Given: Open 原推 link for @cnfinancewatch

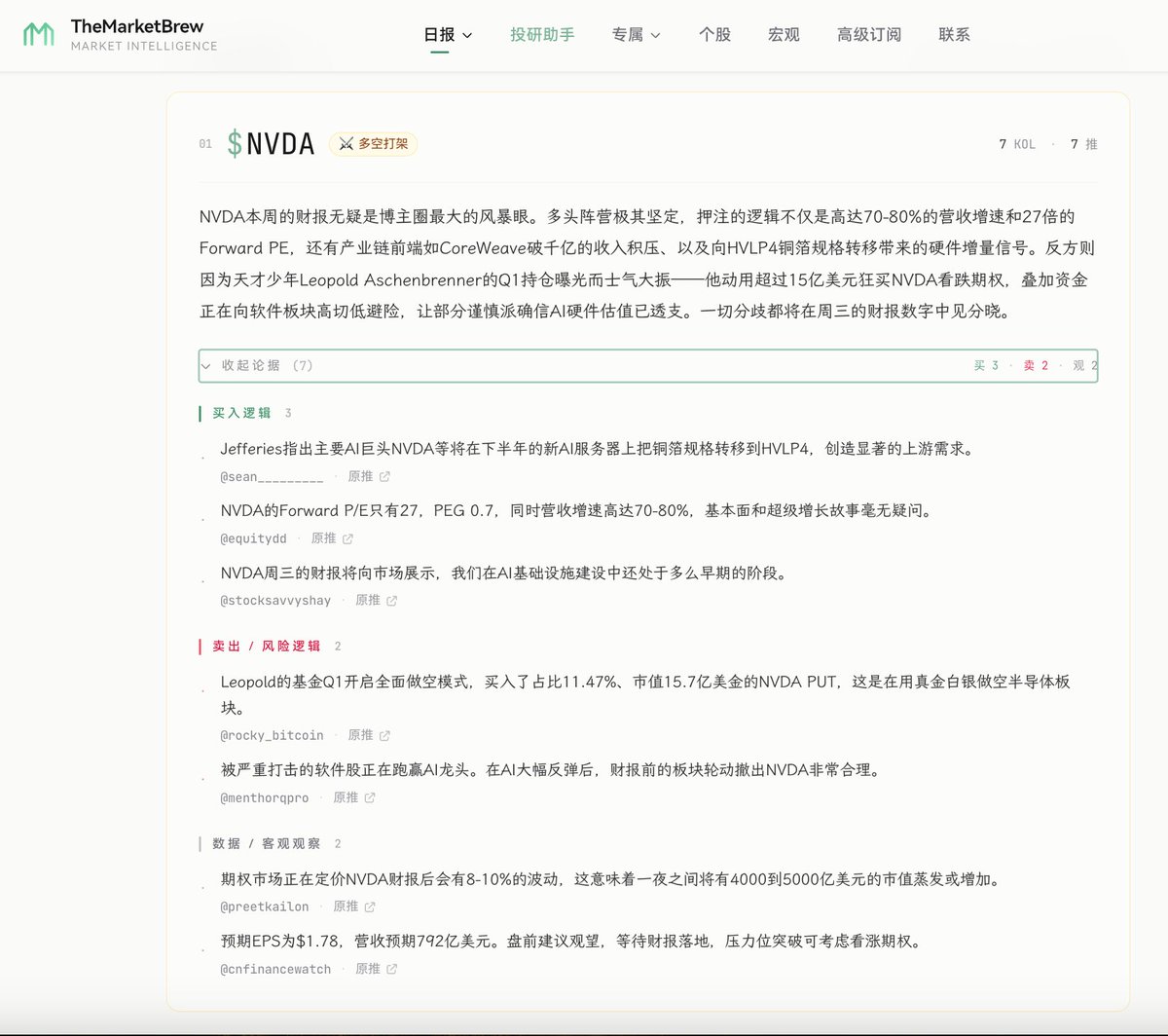Looking at the screenshot, I should tap(368, 969).
